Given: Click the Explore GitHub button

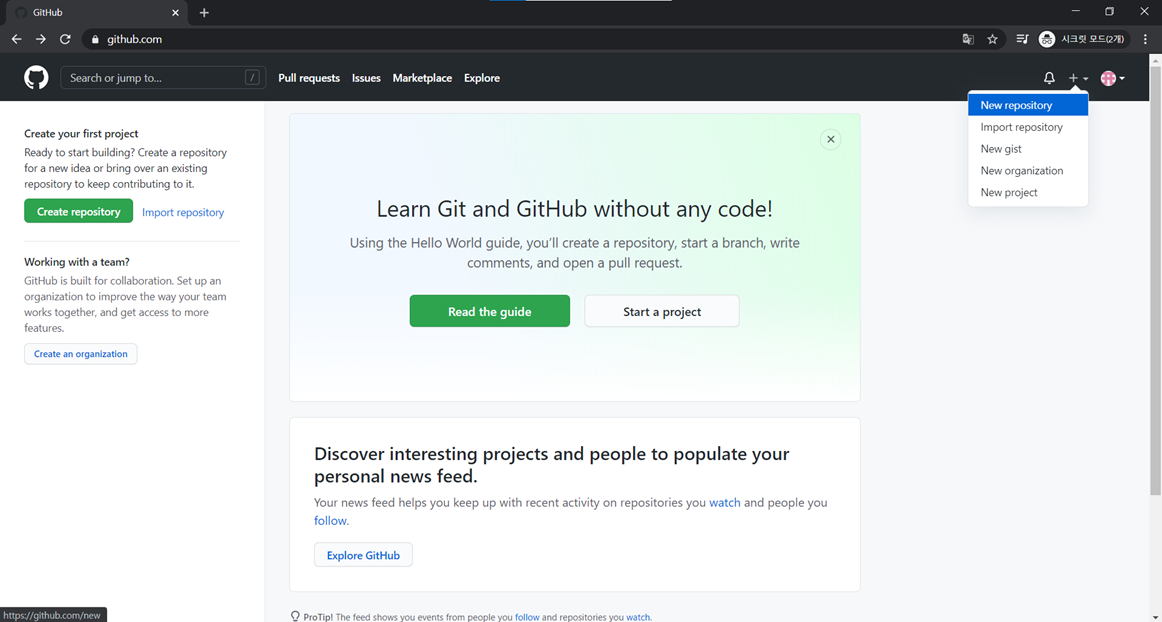Looking at the screenshot, I should pos(363,555).
